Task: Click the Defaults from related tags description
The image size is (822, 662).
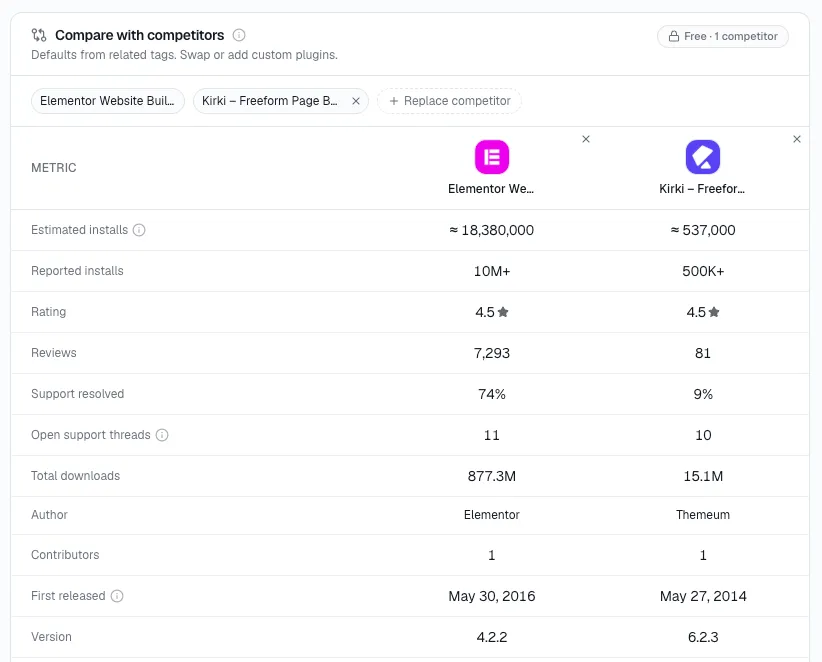Action: point(185,55)
